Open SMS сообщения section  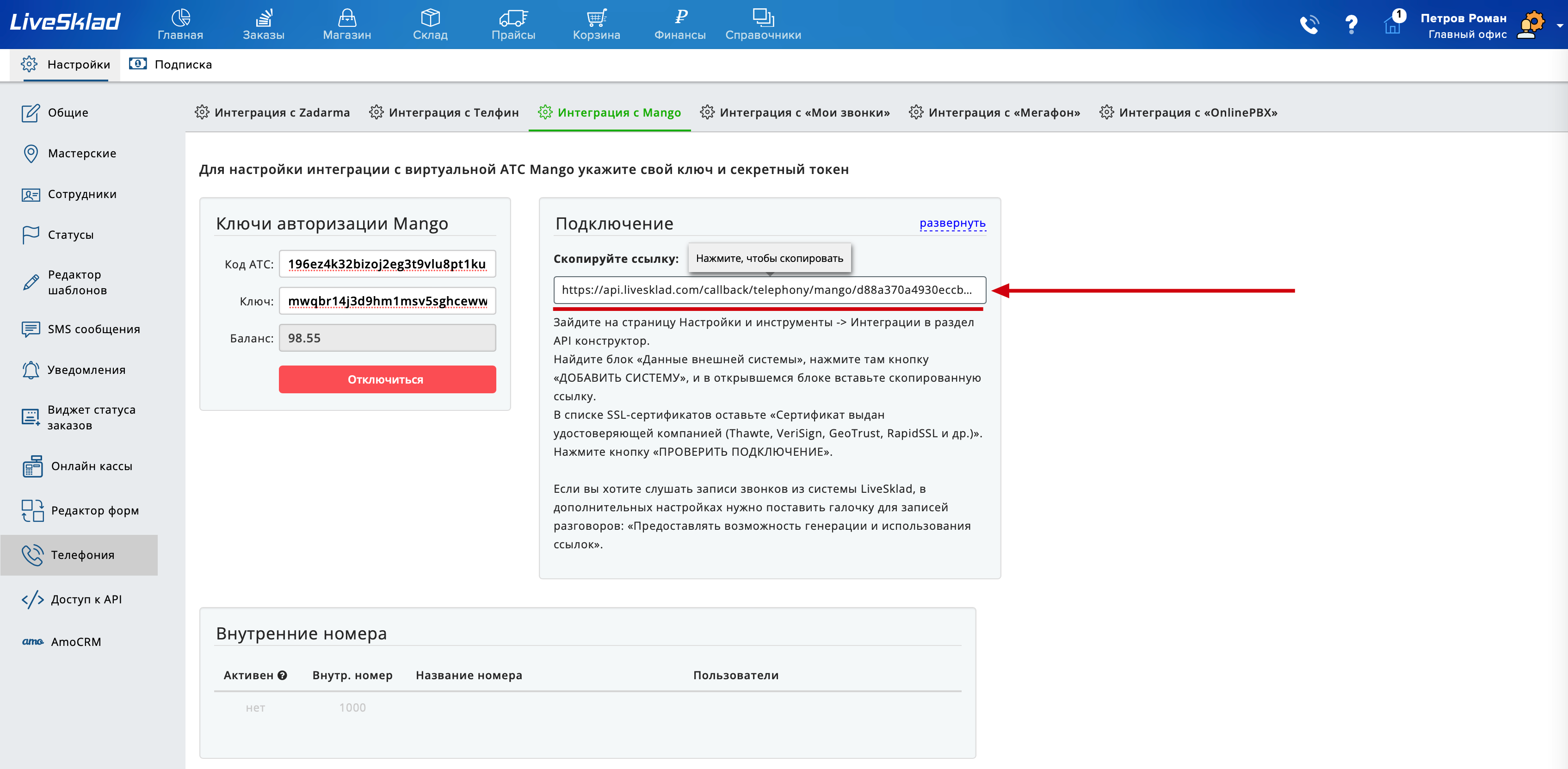click(81, 329)
